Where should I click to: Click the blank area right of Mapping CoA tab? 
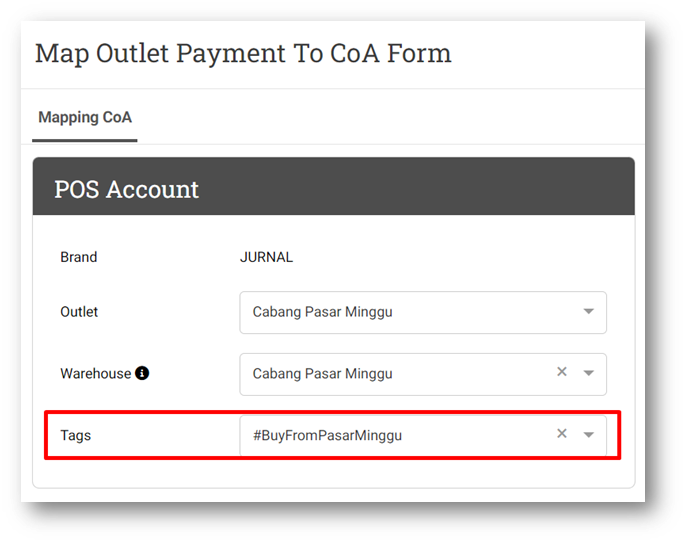390,117
